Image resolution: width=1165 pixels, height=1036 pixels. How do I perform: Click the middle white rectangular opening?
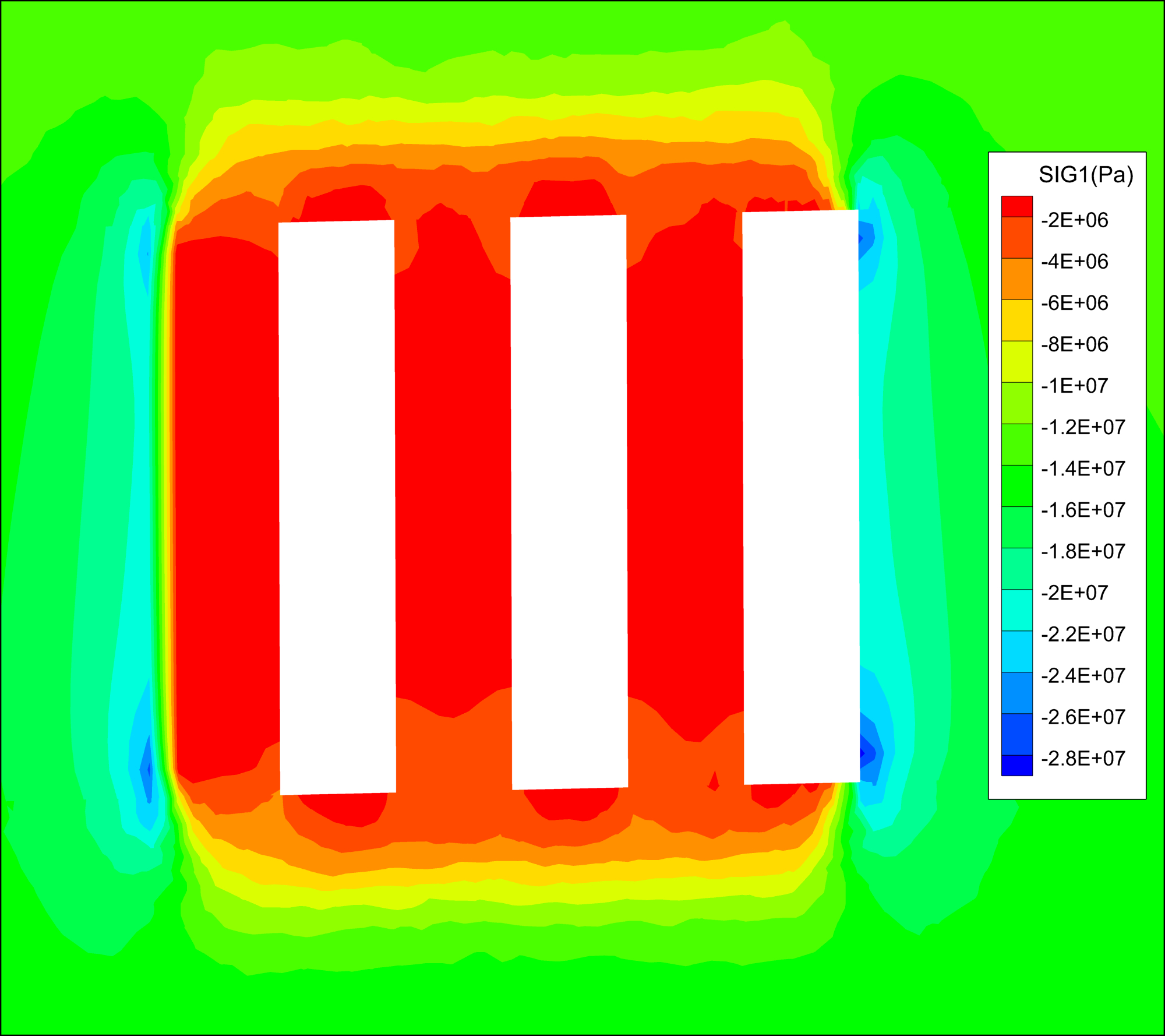click(x=569, y=502)
